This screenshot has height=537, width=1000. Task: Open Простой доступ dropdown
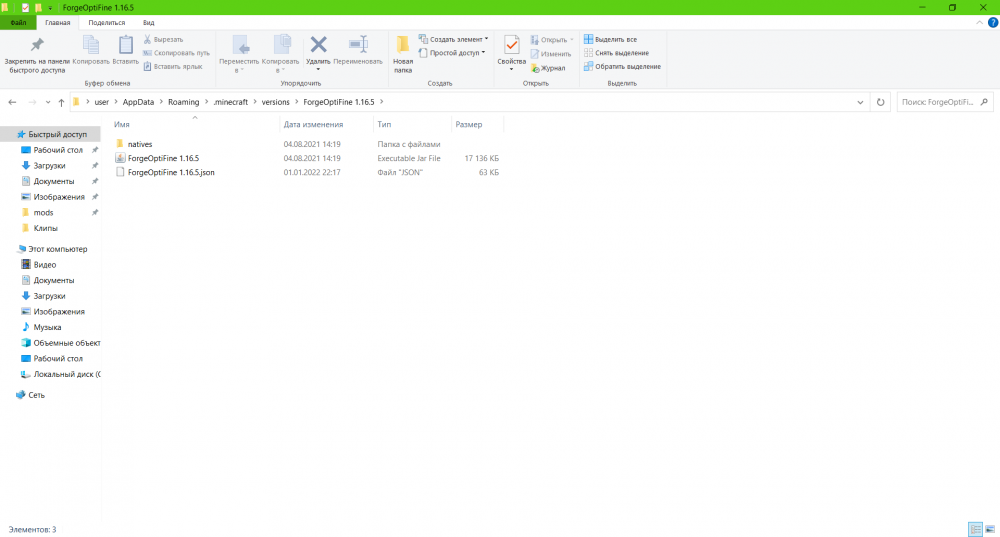[452, 53]
